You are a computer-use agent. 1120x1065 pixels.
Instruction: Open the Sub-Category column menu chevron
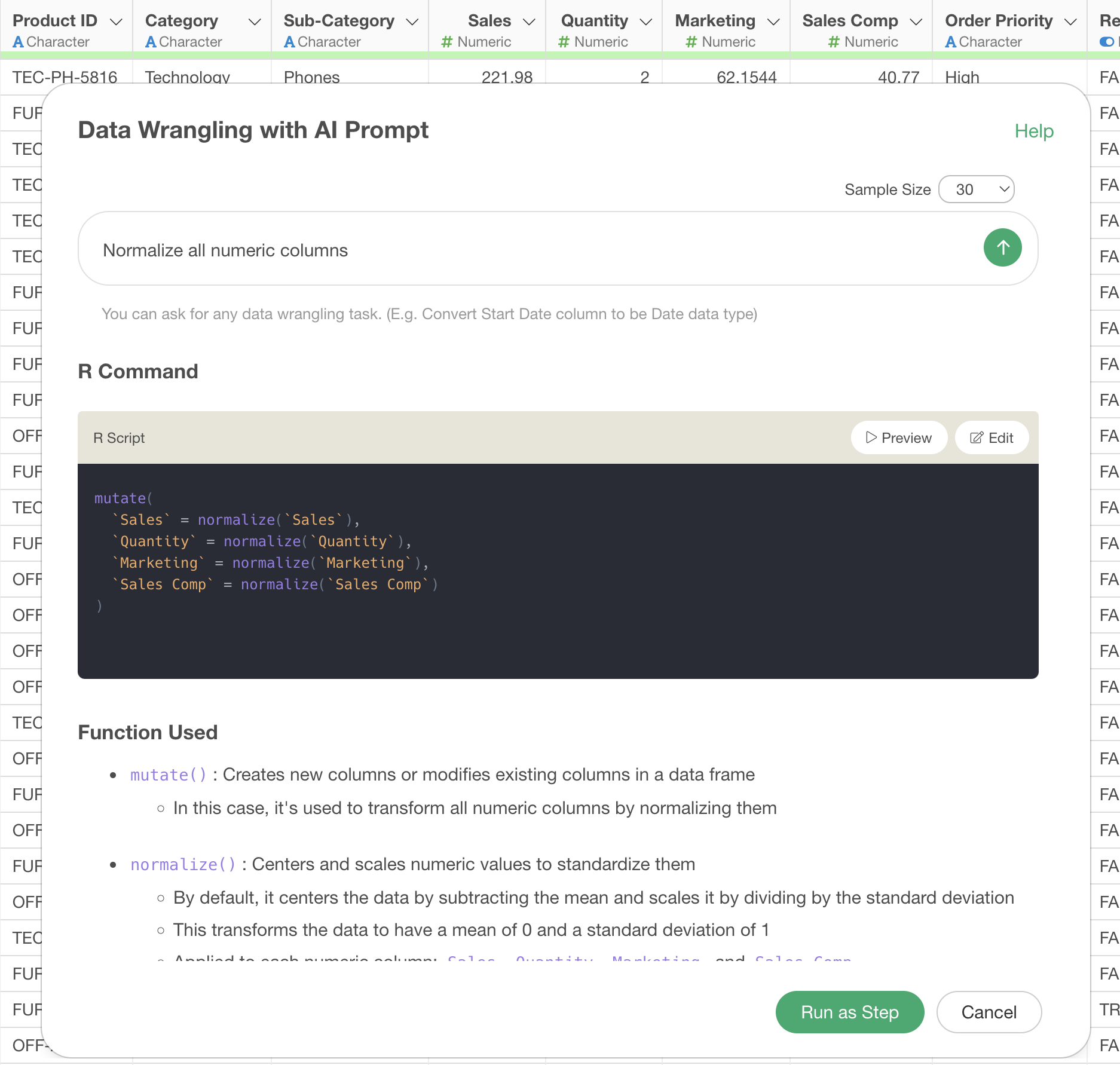(412, 22)
